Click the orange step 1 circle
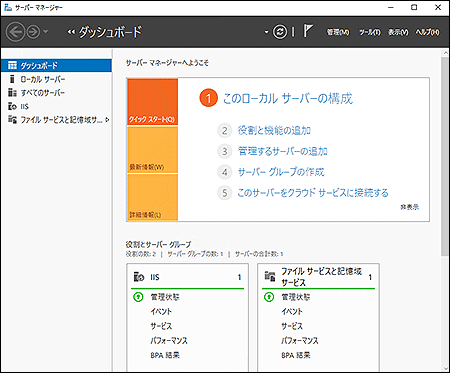 (208, 98)
